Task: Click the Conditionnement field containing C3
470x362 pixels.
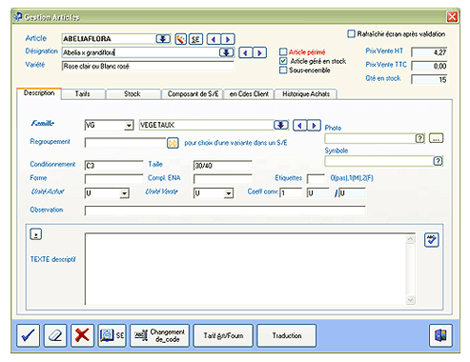Action: click(114, 166)
